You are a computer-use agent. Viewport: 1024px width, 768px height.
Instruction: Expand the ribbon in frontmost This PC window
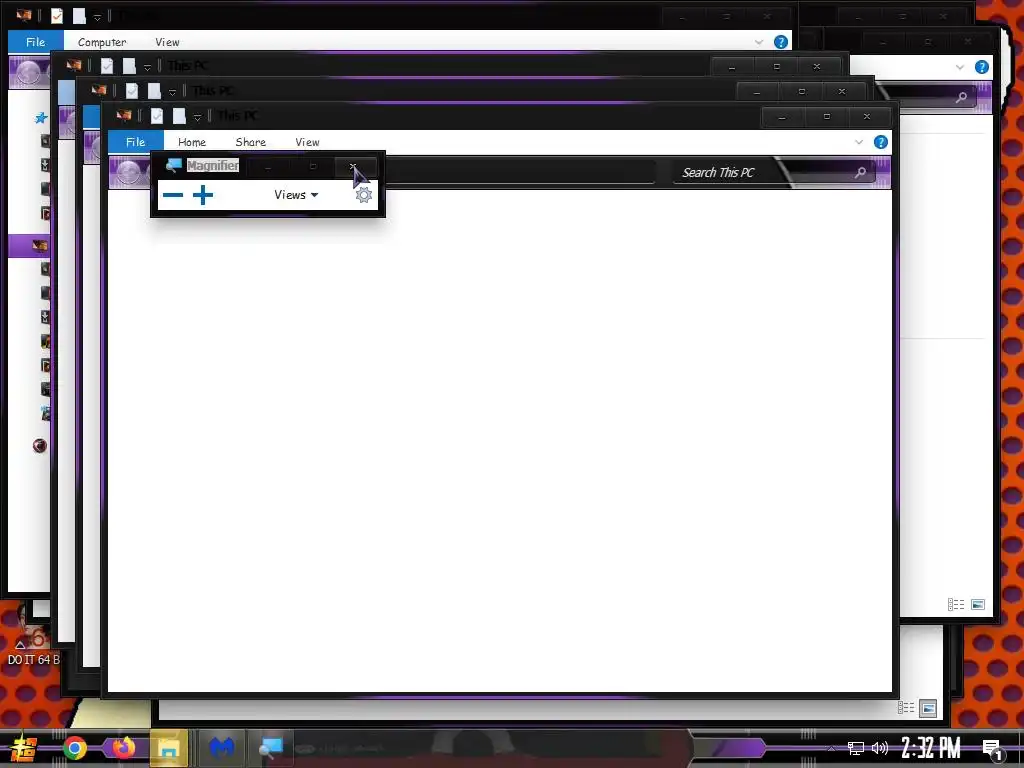pos(859,142)
